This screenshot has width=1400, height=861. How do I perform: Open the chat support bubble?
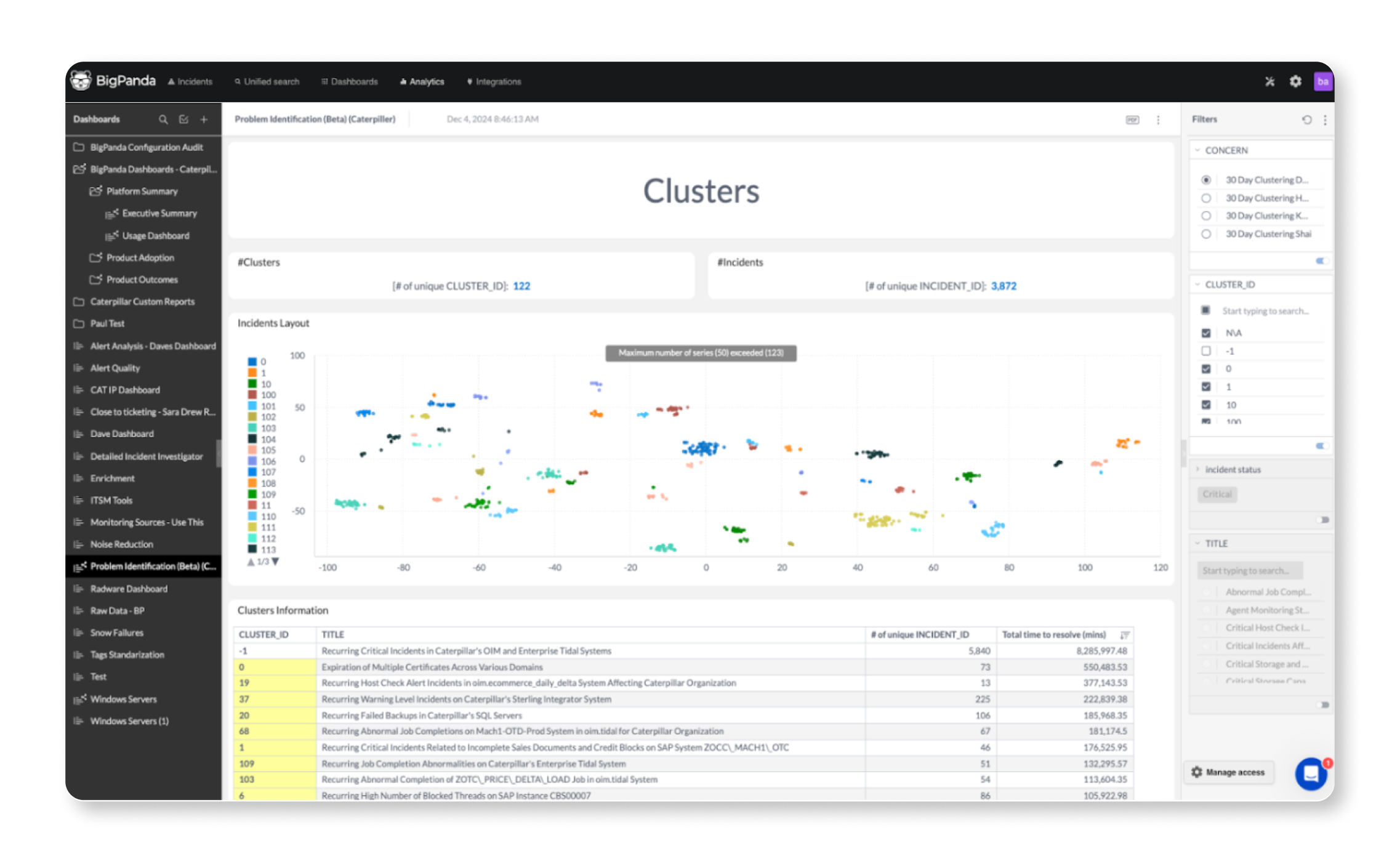point(1311,774)
